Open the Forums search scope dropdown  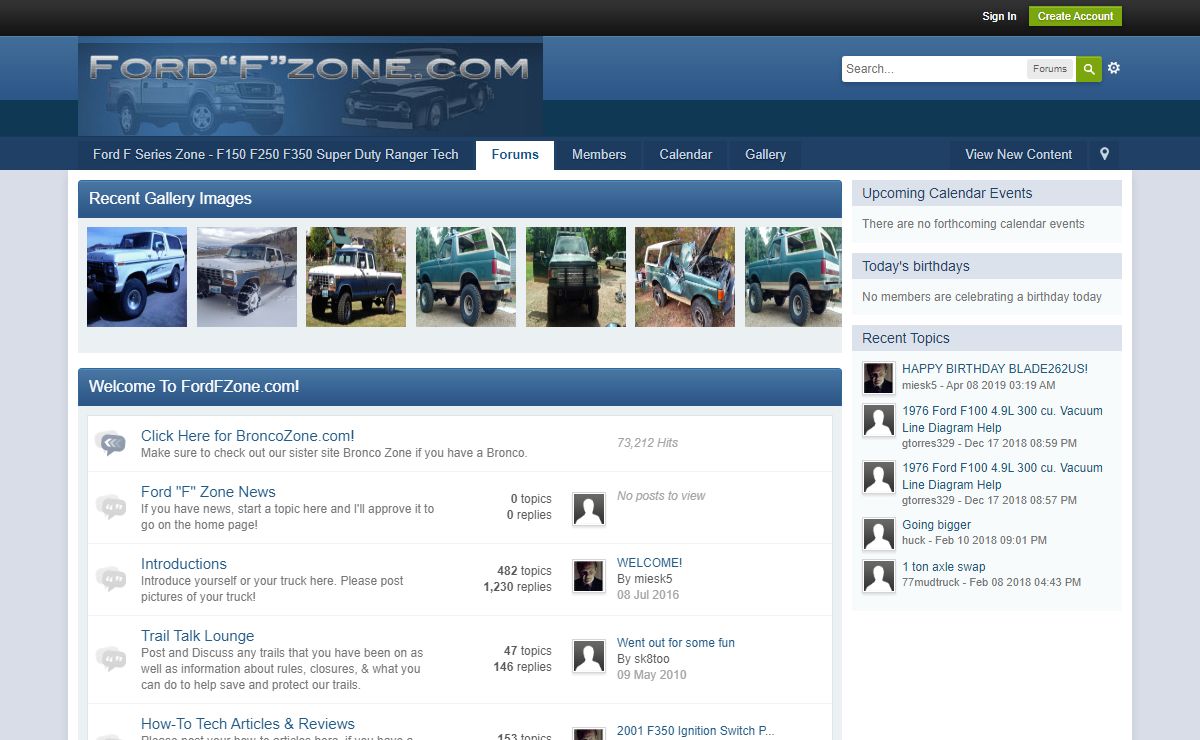1050,69
